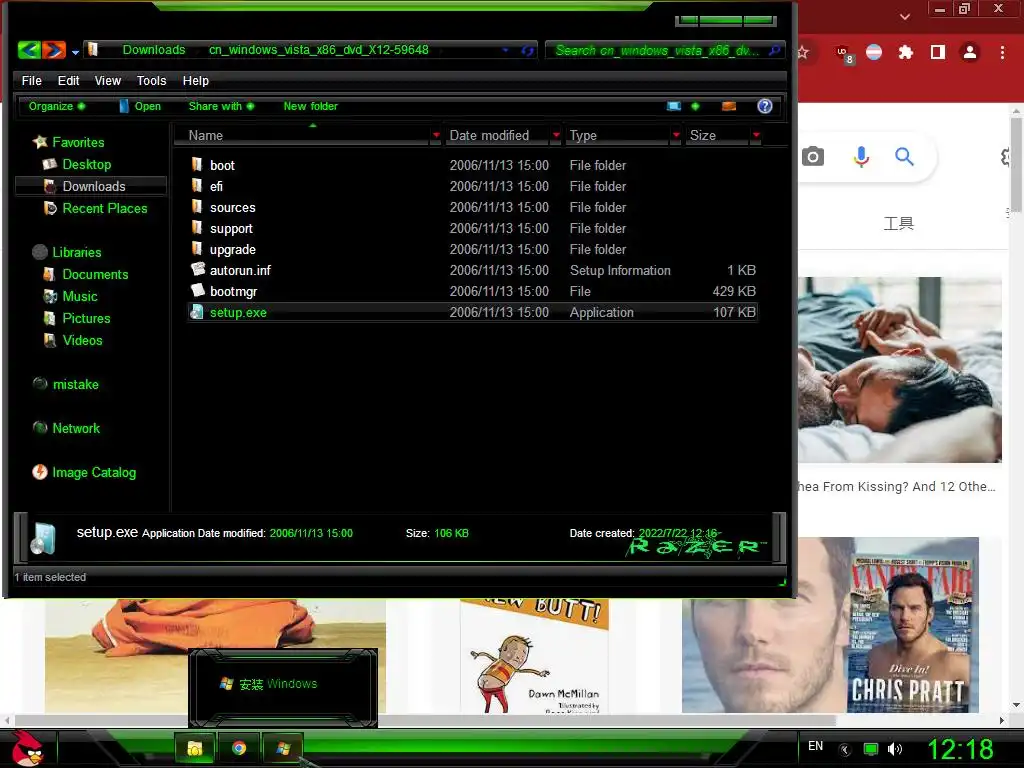Click New folder in the toolbar

coord(310,106)
